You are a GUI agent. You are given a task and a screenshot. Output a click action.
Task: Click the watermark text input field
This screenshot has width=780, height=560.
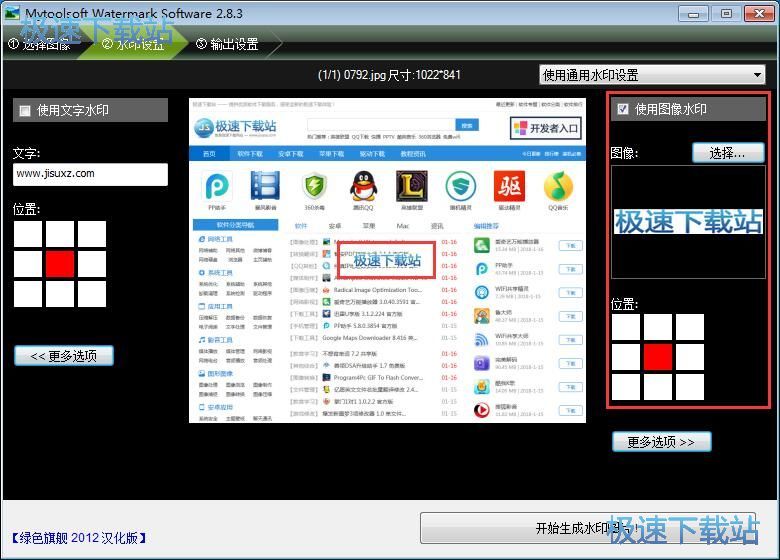(x=90, y=174)
